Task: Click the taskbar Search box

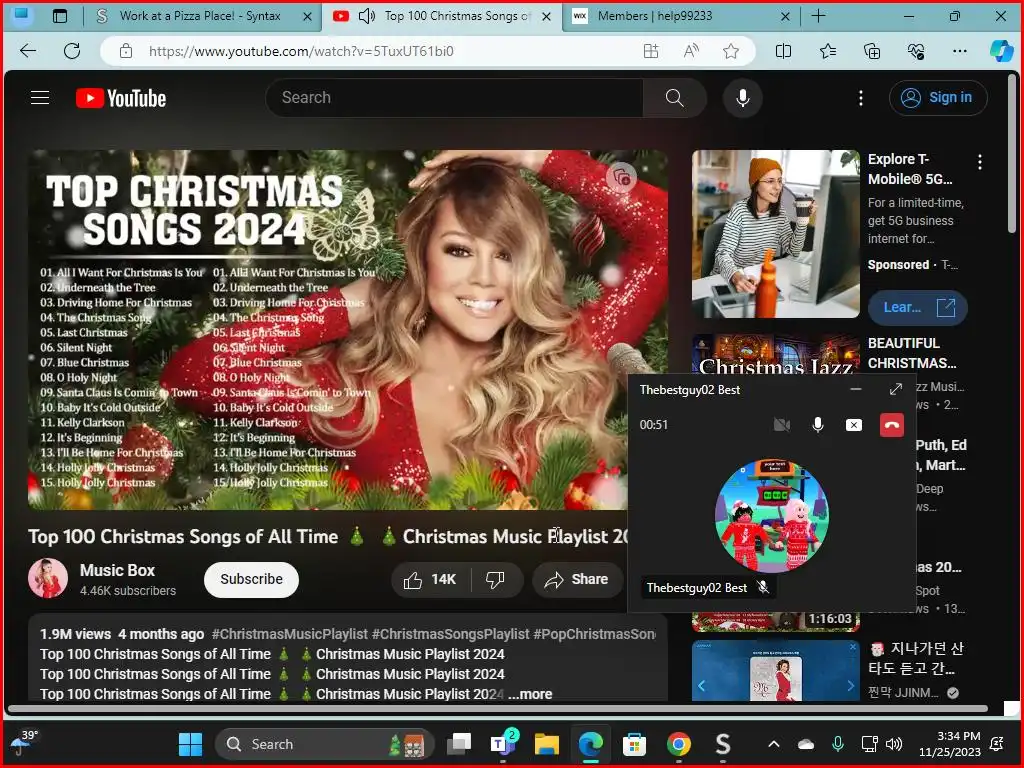Action: point(325,744)
